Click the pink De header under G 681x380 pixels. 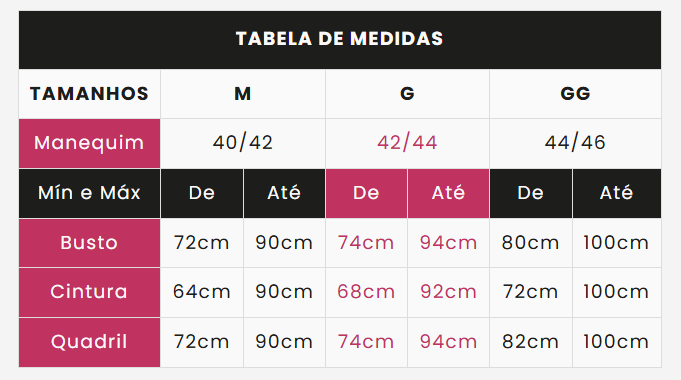[x=366, y=193]
